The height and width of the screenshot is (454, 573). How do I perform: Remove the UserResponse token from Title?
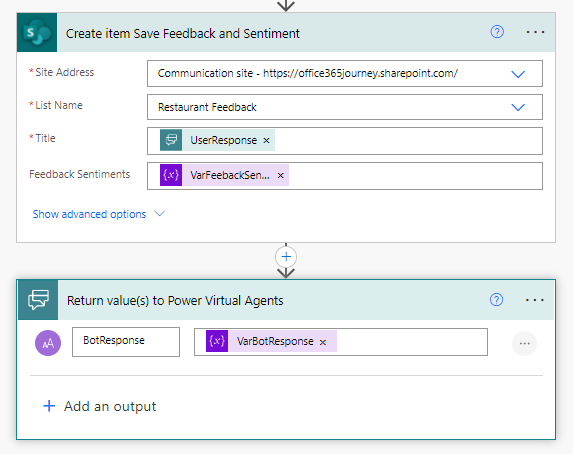pyautogui.click(x=266, y=140)
